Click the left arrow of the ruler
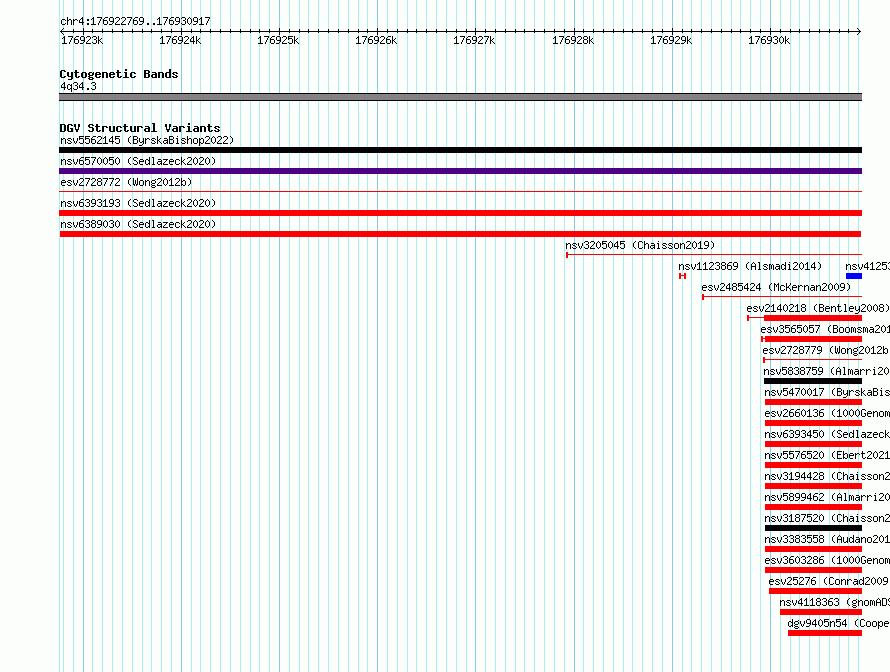The height and width of the screenshot is (672, 890). coord(62,31)
